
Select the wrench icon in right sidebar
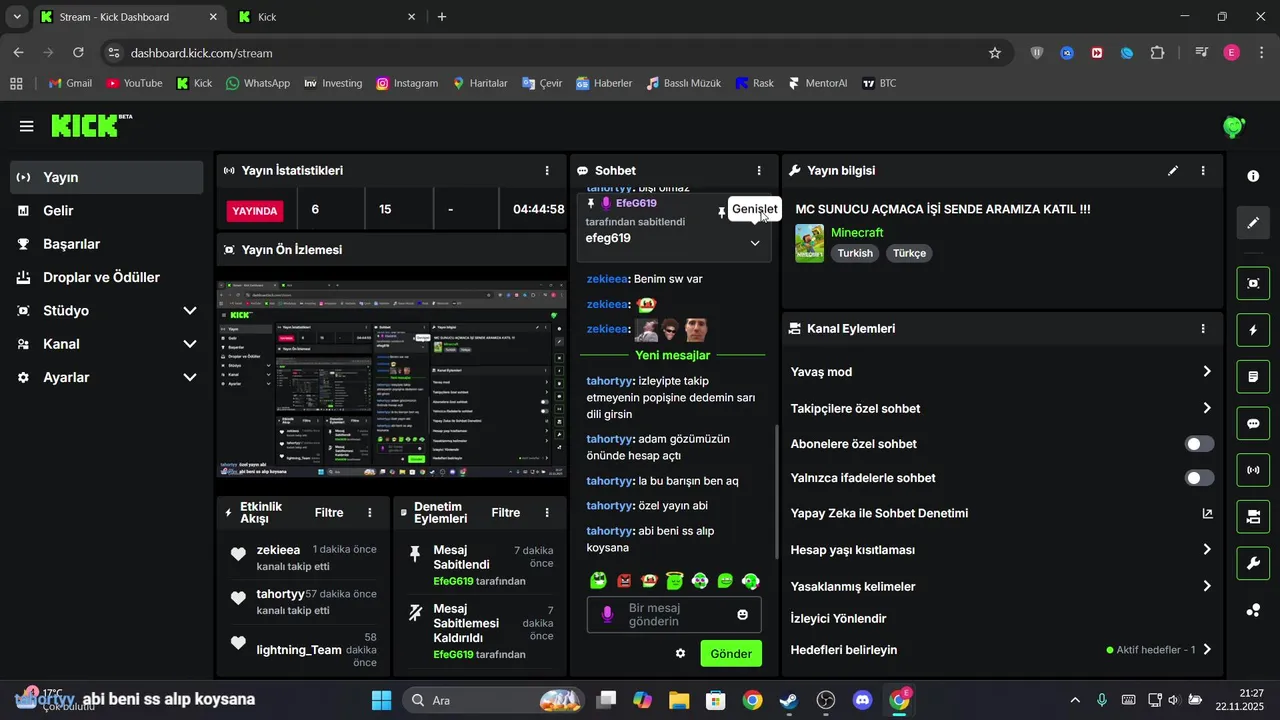(1253, 563)
